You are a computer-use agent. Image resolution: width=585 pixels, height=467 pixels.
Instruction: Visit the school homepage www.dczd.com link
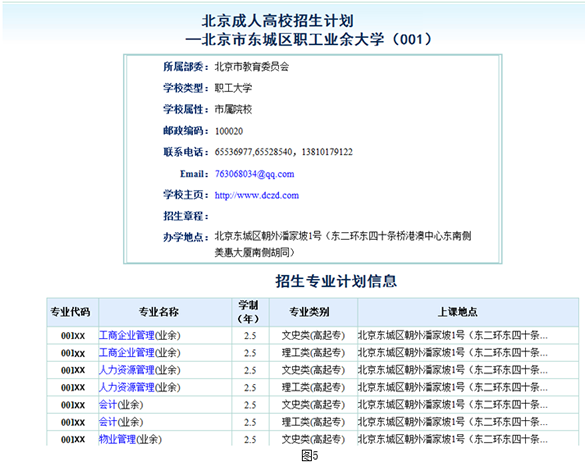[257, 195]
